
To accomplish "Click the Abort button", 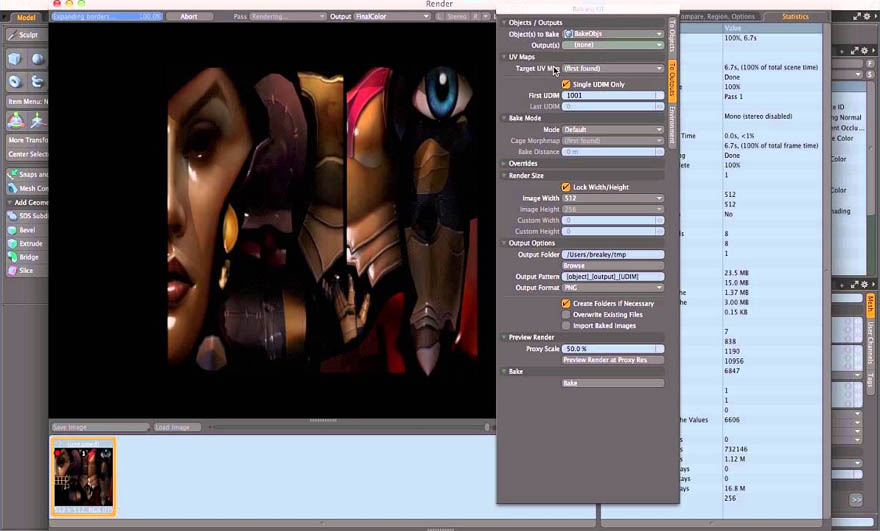I will coord(189,16).
